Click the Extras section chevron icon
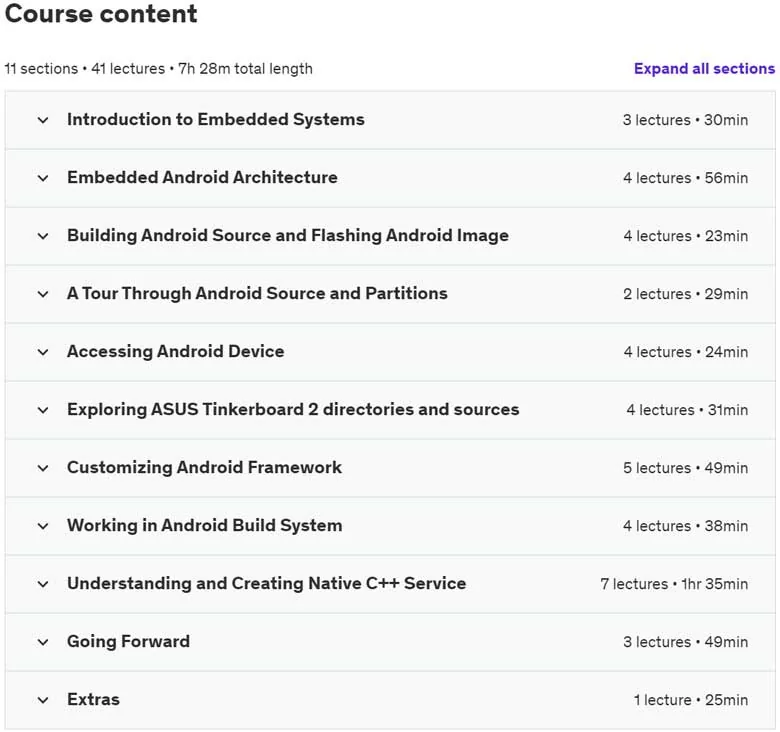This screenshot has height=732, width=780. click(x=43, y=700)
